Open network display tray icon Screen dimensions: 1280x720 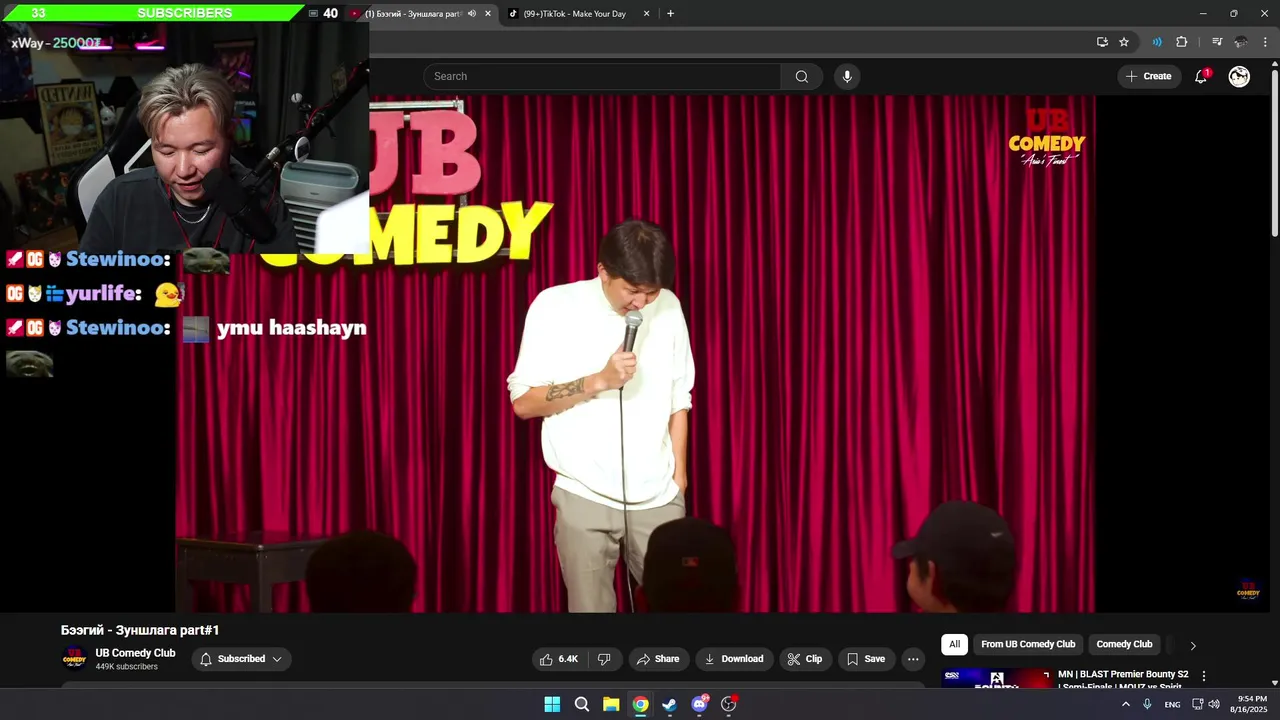pyautogui.click(x=1197, y=704)
